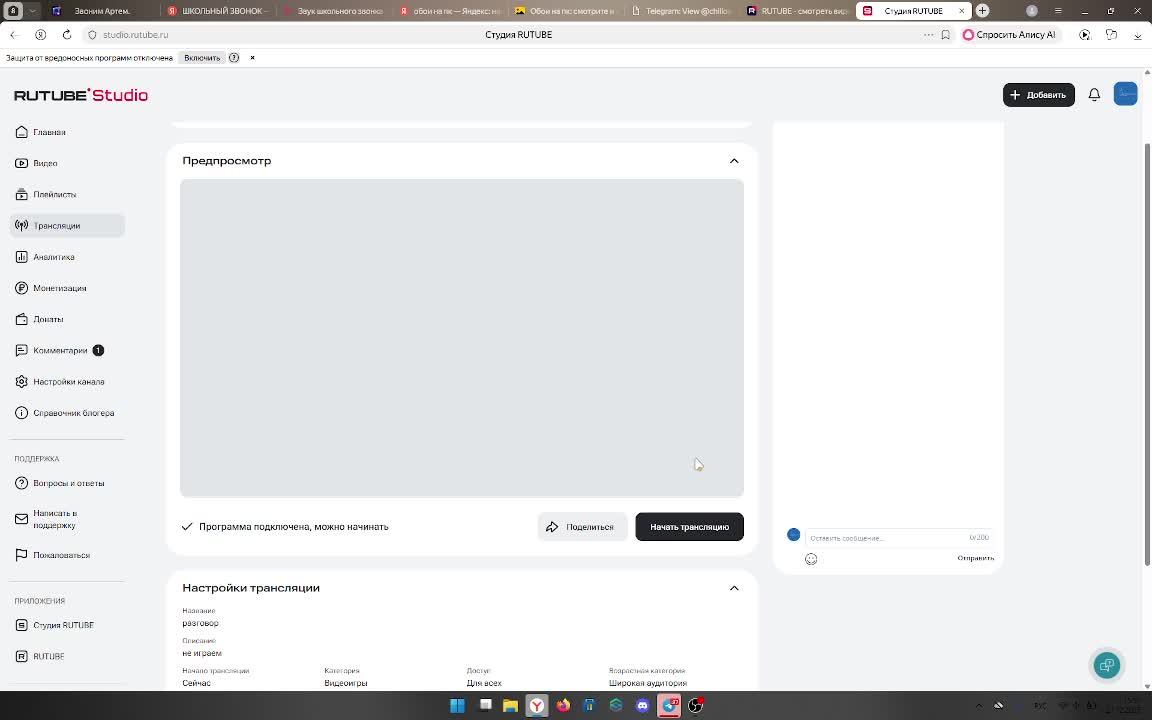Open Firefox from taskbar

click(564, 706)
